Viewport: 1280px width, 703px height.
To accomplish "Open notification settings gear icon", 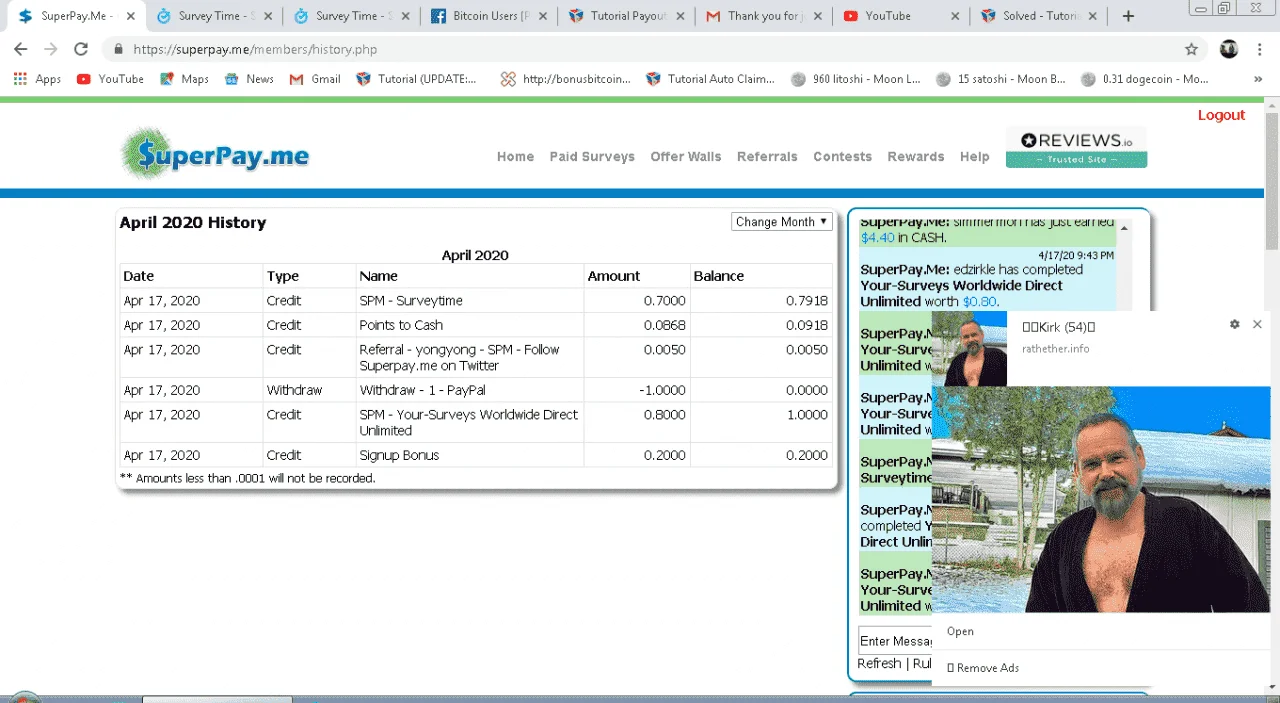I will point(1234,324).
